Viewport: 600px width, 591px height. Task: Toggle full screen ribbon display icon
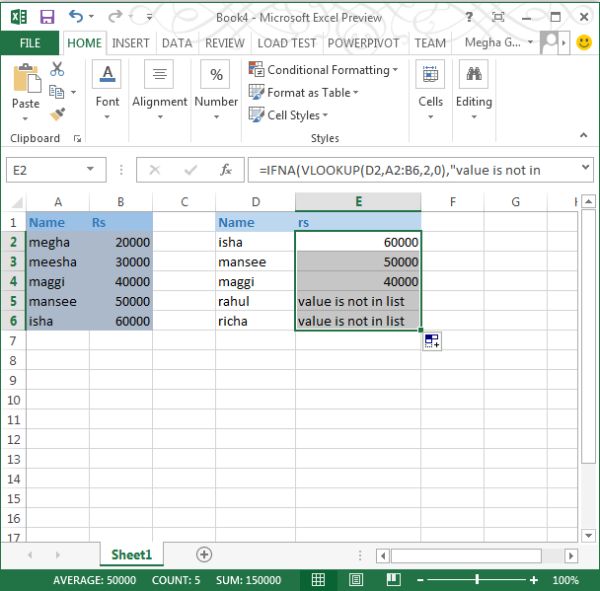tap(498, 17)
